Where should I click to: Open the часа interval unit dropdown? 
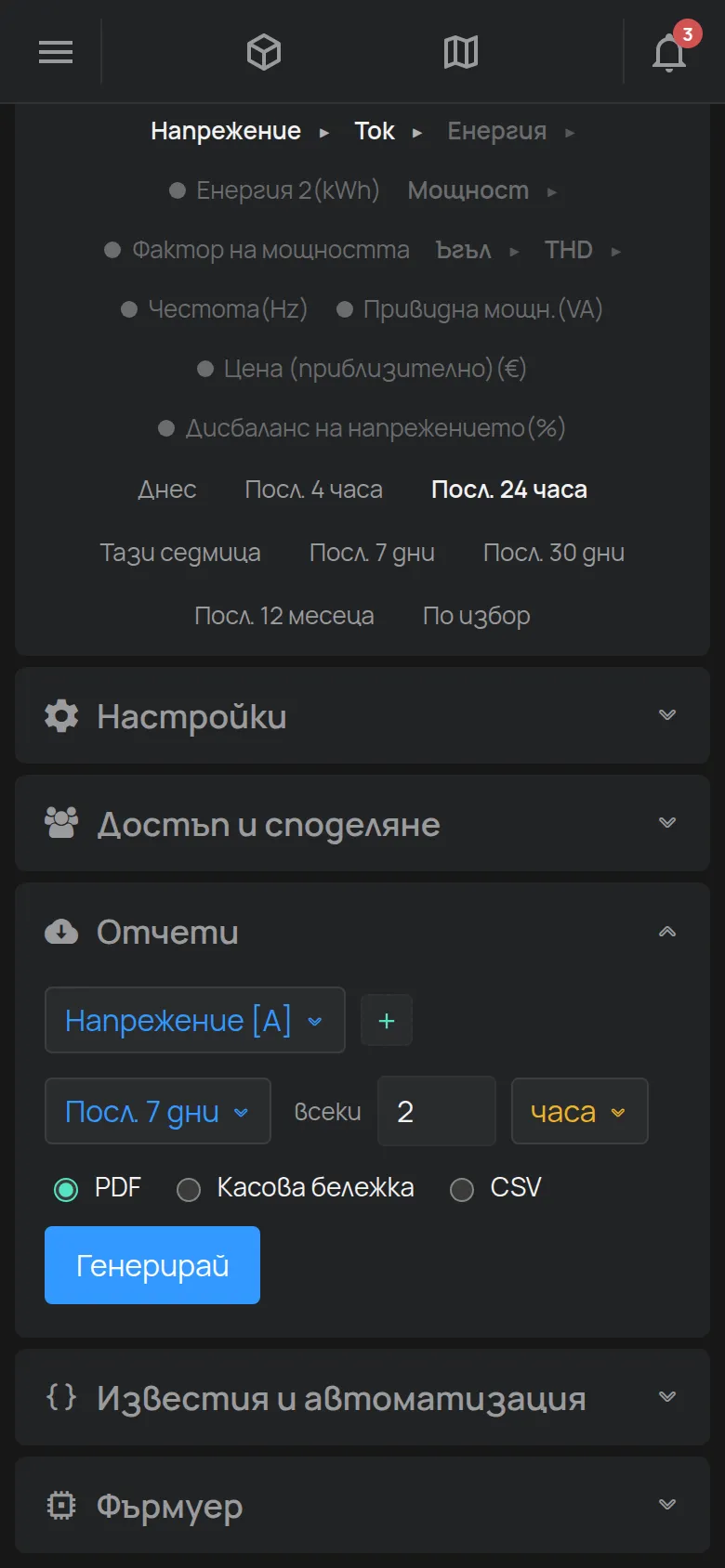[580, 1111]
